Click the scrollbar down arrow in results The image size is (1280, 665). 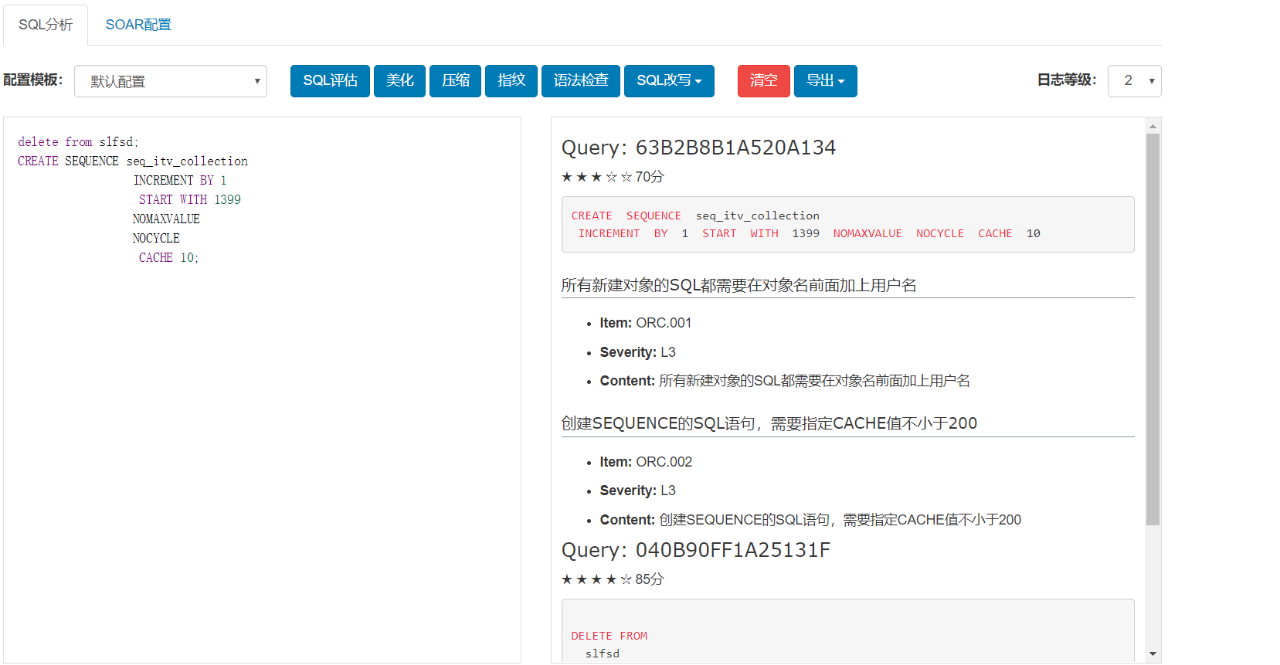pos(1153,654)
